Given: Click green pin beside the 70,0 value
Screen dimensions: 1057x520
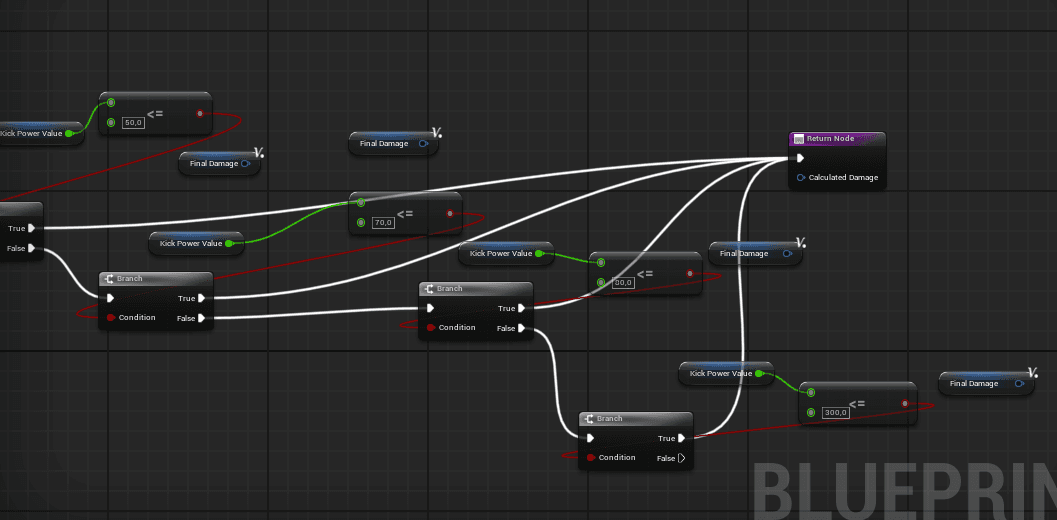Looking at the screenshot, I should tap(361, 223).
